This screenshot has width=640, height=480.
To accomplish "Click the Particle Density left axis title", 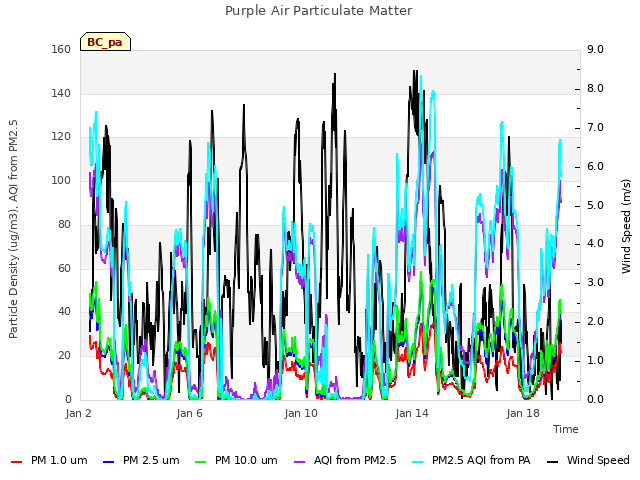I will pos(13,229).
